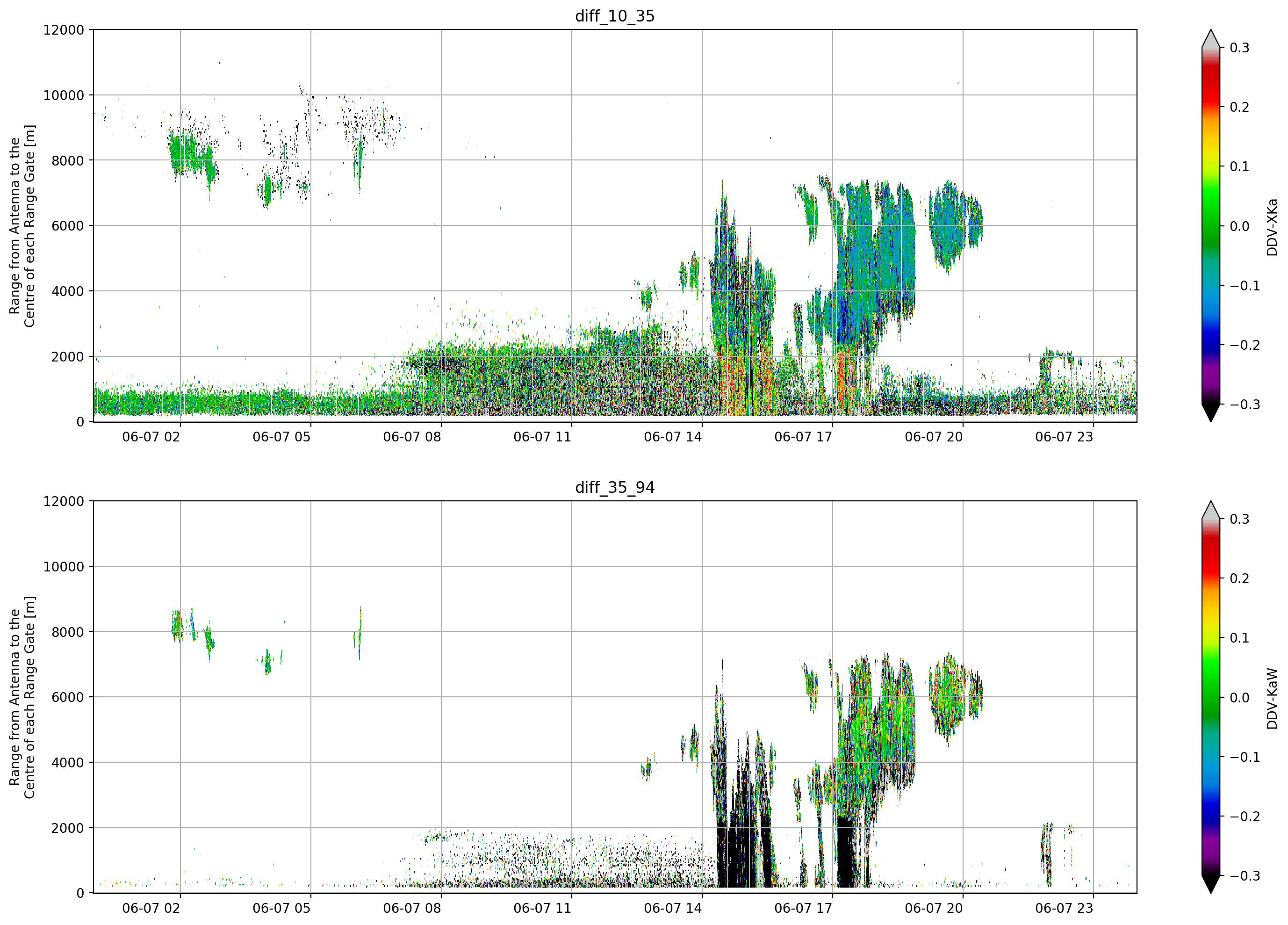The height and width of the screenshot is (925, 1288).
Task: Click the bottom colorbar gradient strip
Action: point(1211,697)
